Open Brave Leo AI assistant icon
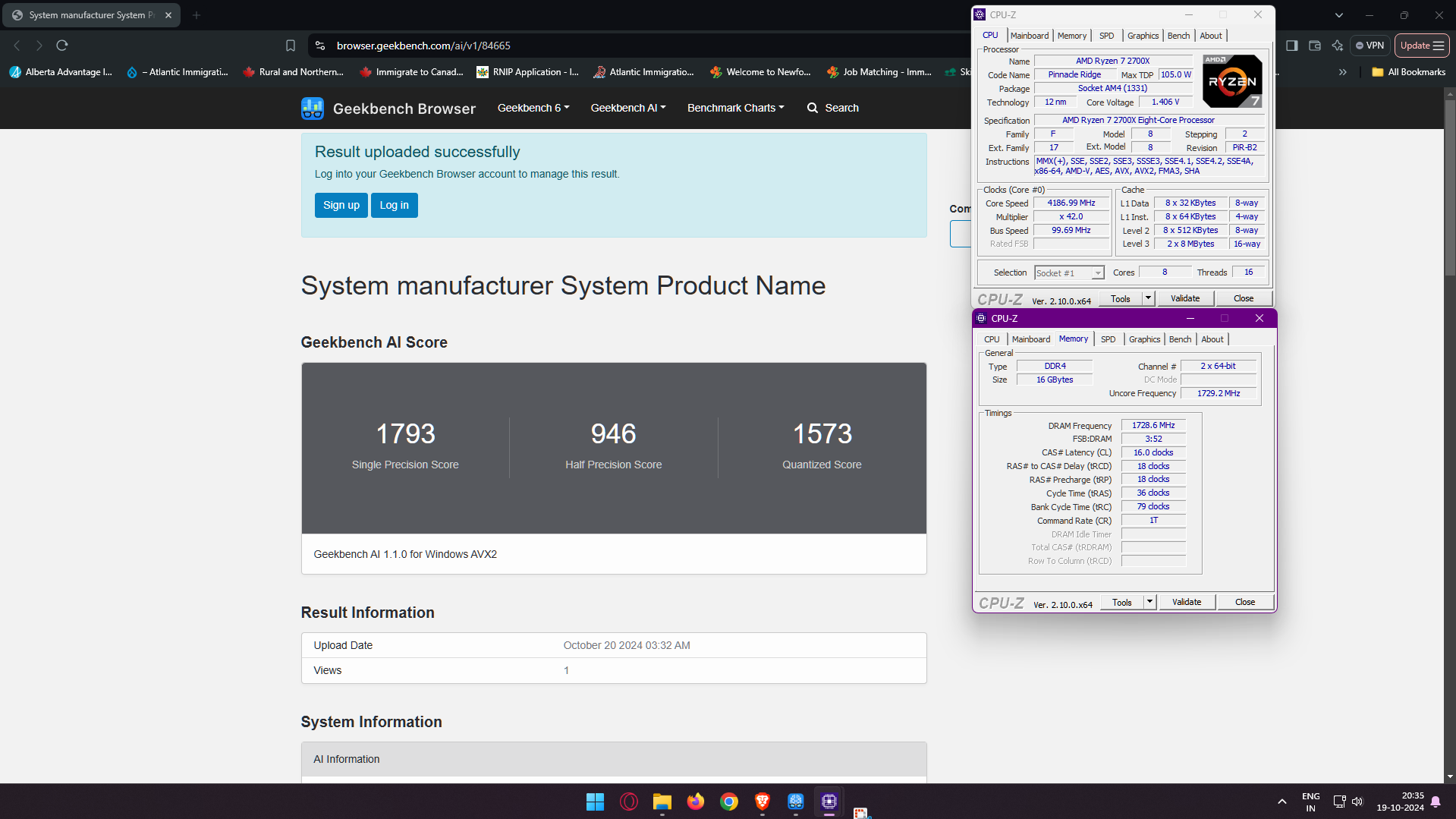 [1337, 46]
